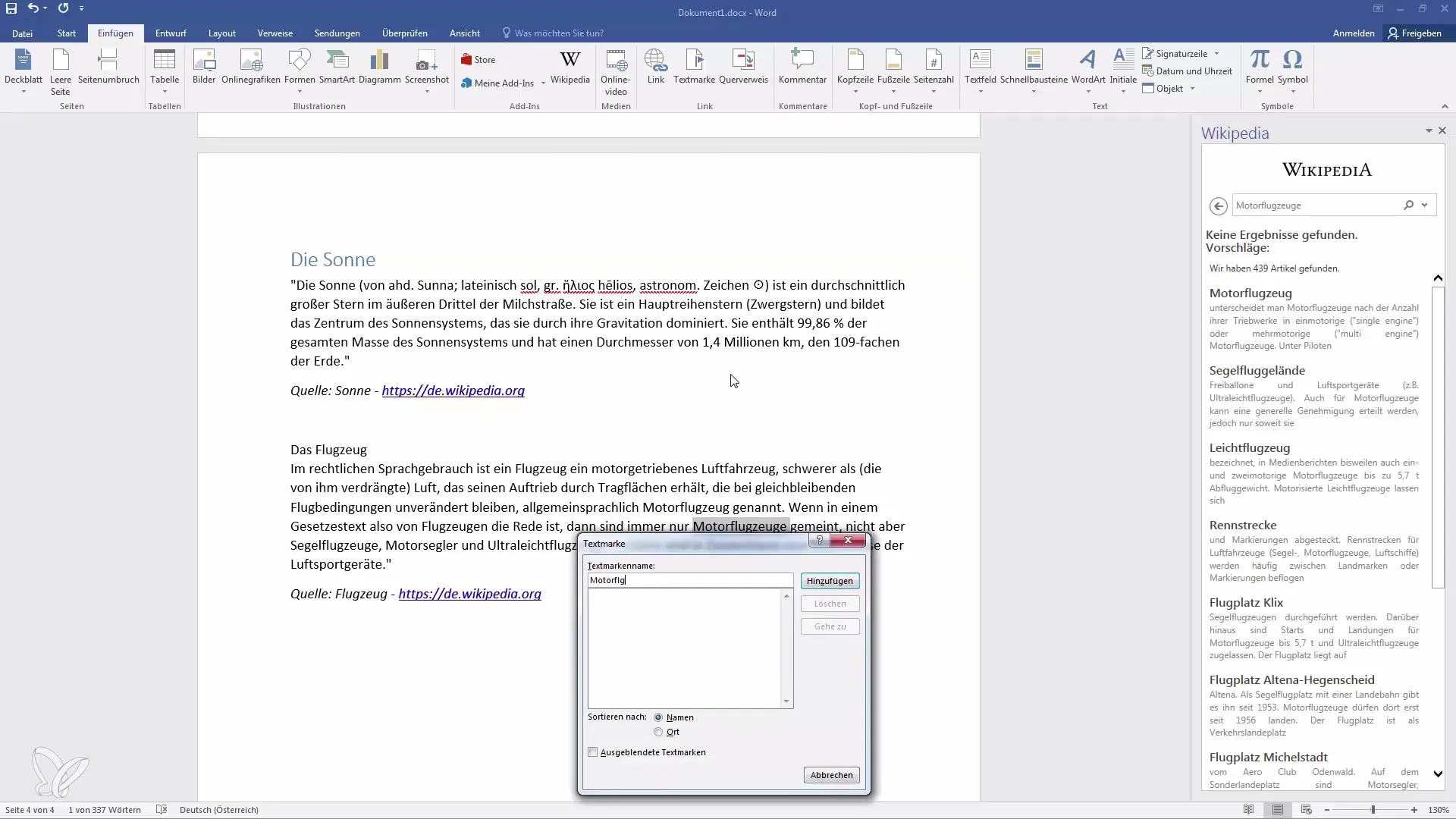Expand Meine Add-Ins dropdown
Screen dimensions: 1456x819
[x=543, y=83]
